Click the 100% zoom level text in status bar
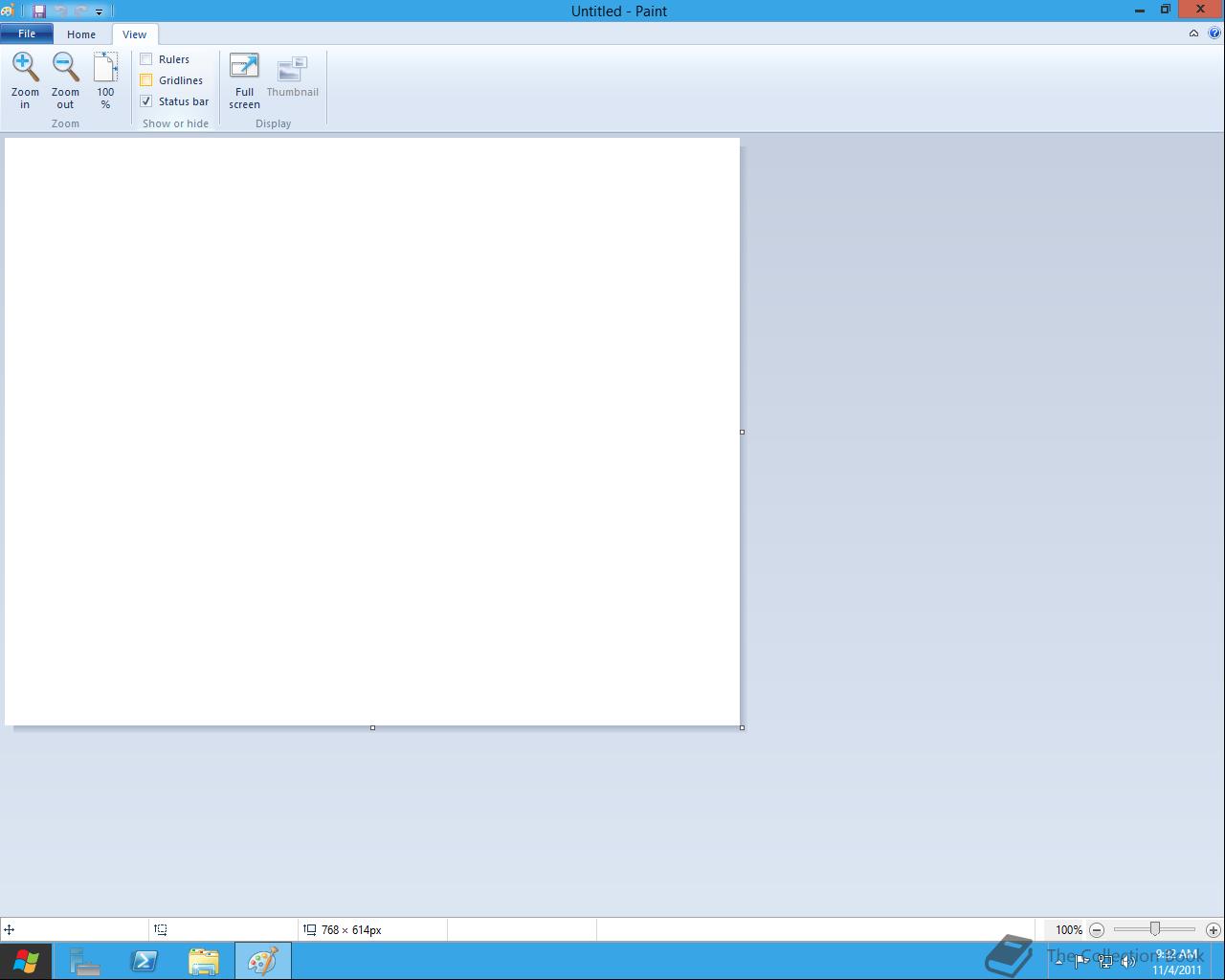Viewport: 1225px width, 980px height. click(x=1069, y=929)
